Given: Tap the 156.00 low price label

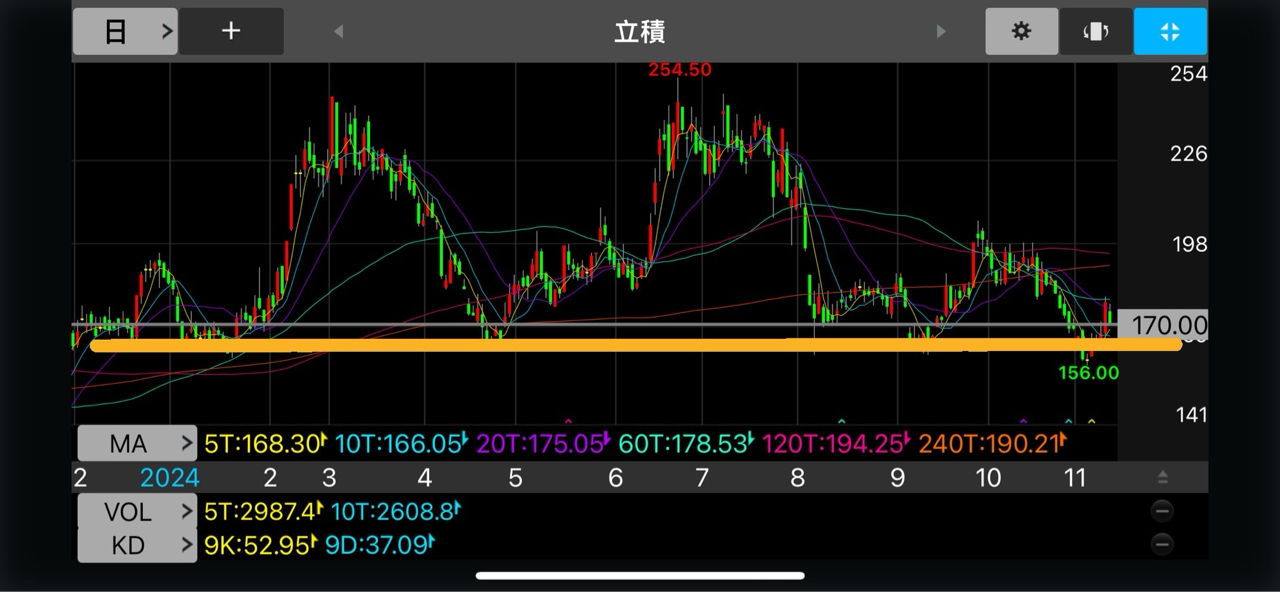Looking at the screenshot, I should tap(1089, 372).
